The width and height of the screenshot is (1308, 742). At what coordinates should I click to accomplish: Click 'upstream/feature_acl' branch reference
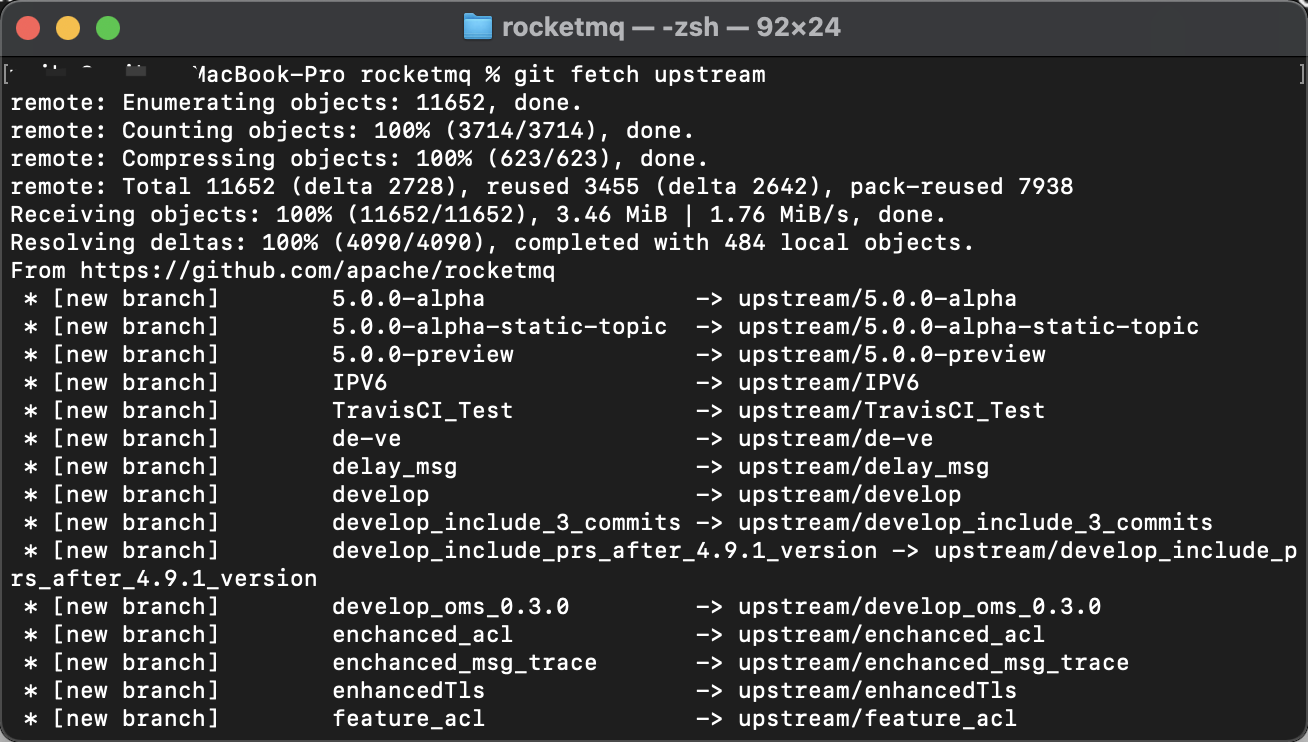tap(877, 719)
